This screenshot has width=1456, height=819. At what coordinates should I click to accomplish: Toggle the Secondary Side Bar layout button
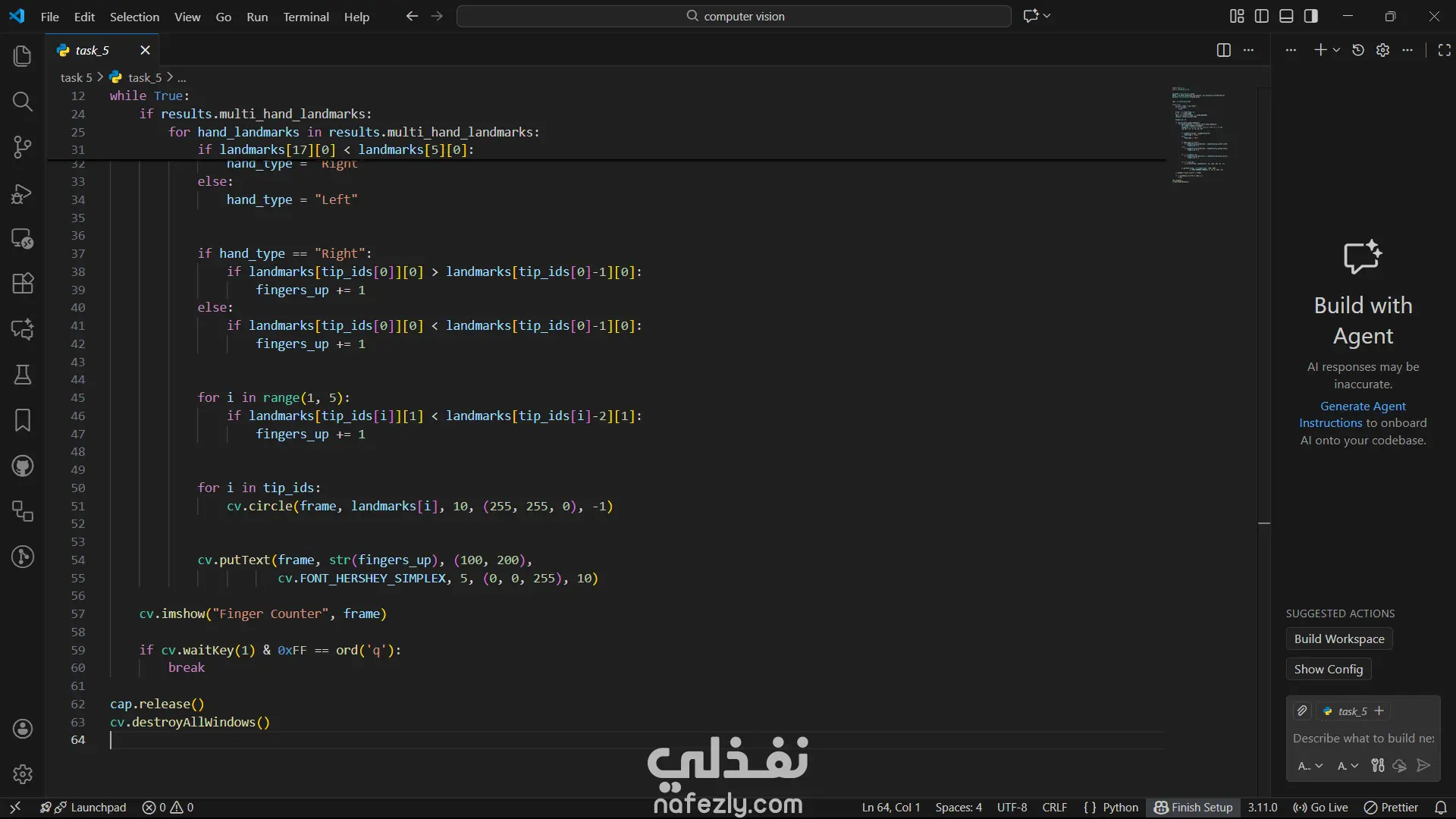[1311, 16]
